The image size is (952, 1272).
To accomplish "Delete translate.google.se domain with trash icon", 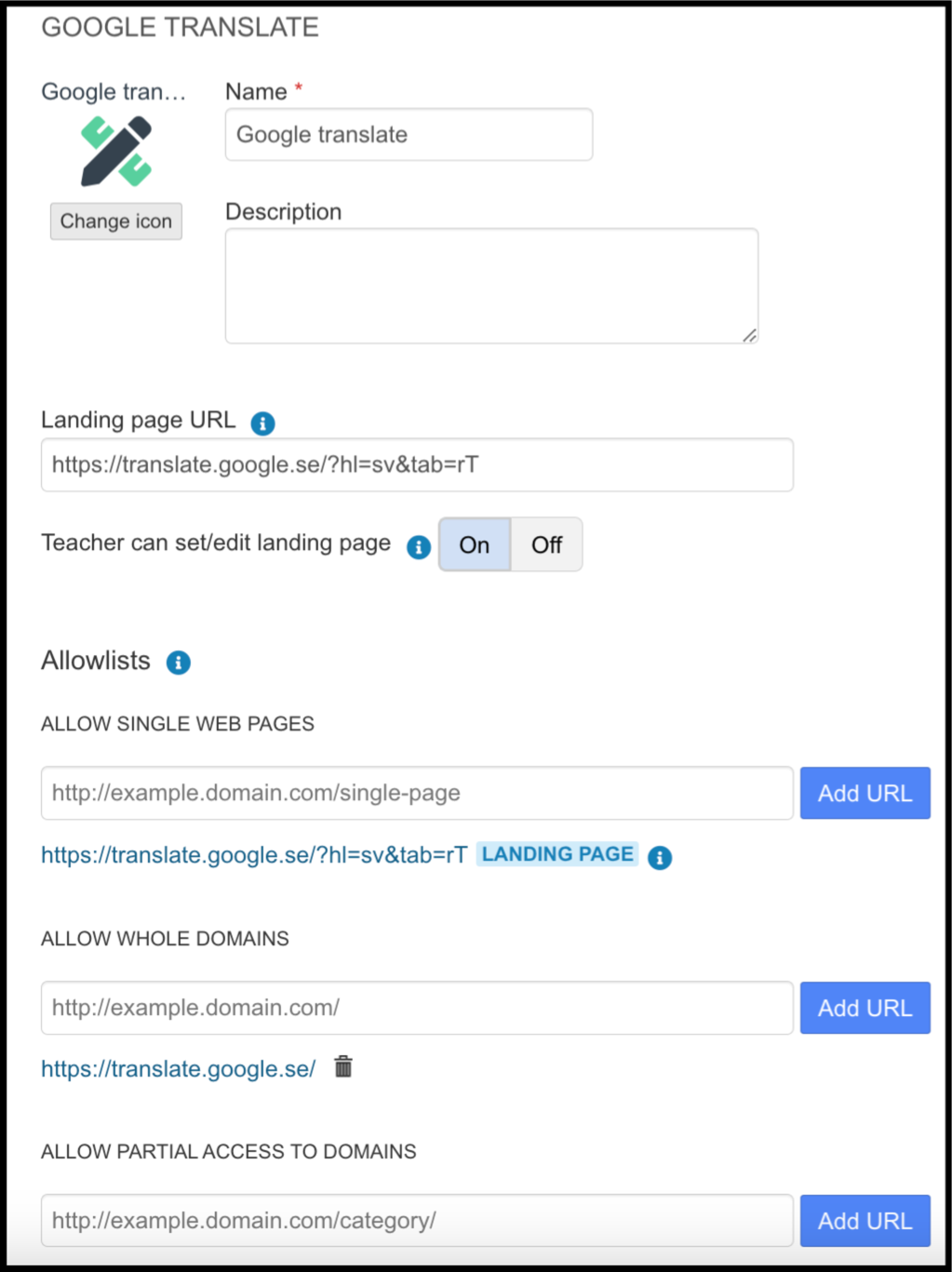I will pos(343,1066).
